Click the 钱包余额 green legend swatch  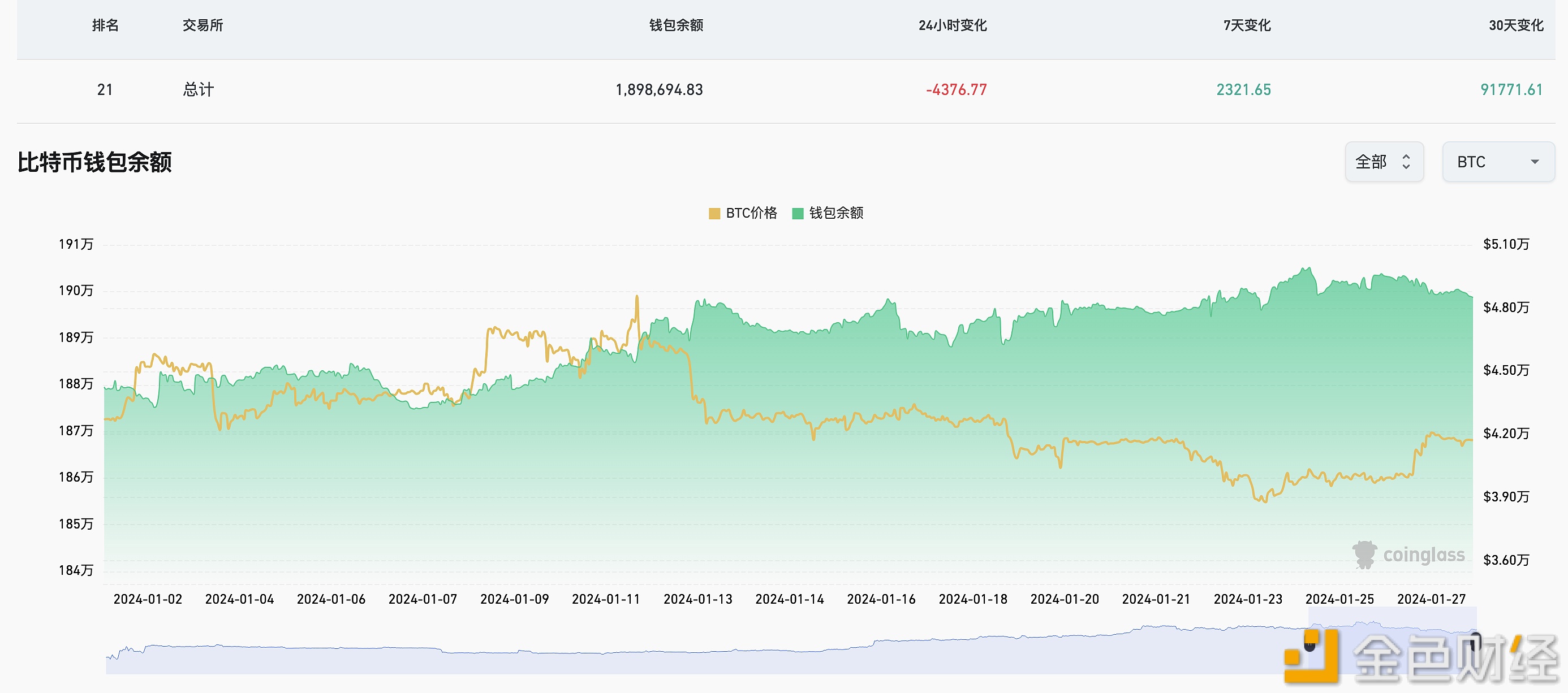(798, 214)
